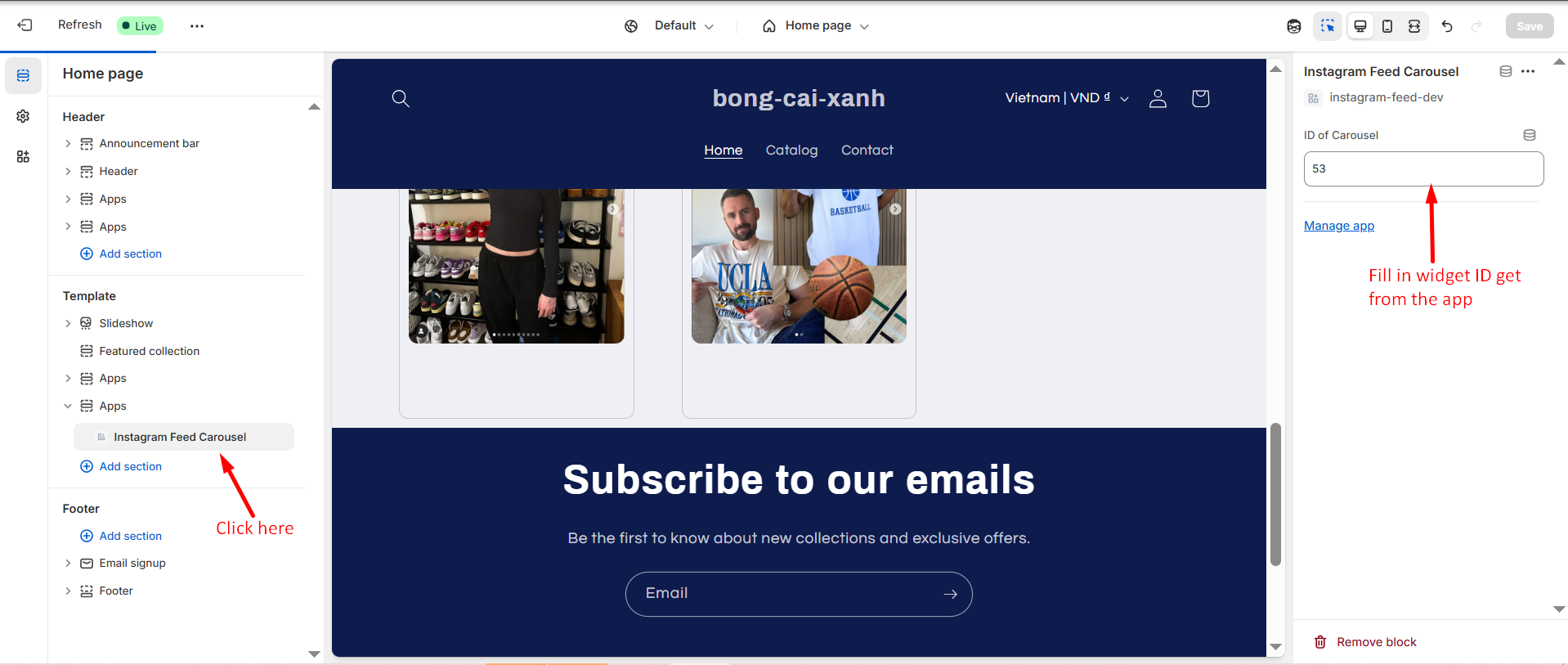This screenshot has width=1568, height=665.
Task: Open the cart icon in preview
Action: click(x=1200, y=98)
